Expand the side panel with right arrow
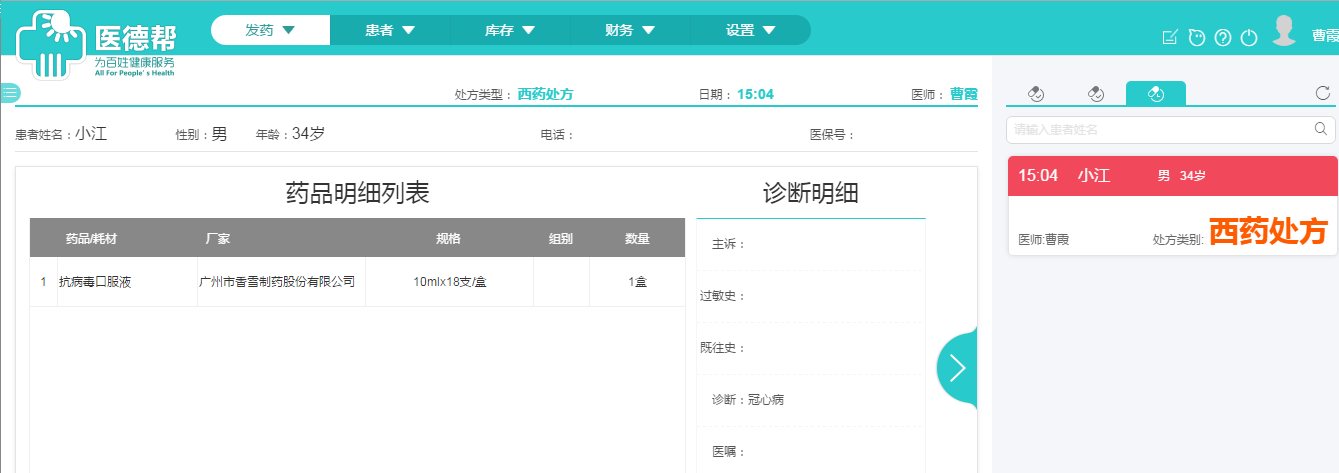Screen dimensions: 1339x473 (x=957, y=368)
